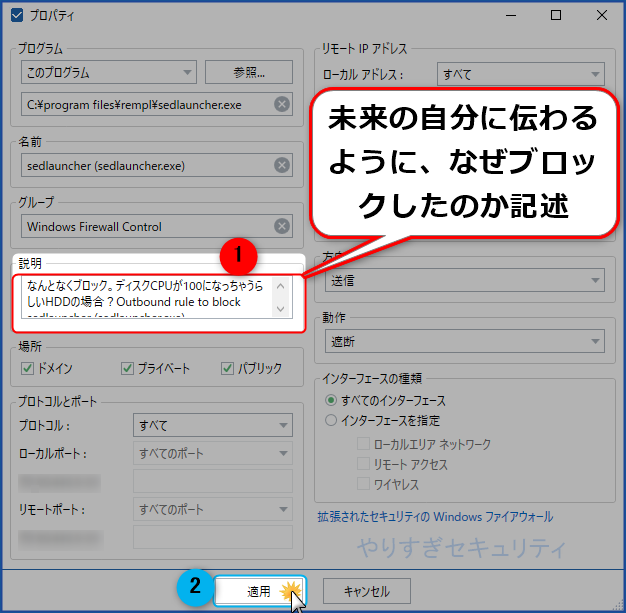
Task: Click the local port value input field
Action: [213, 481]
